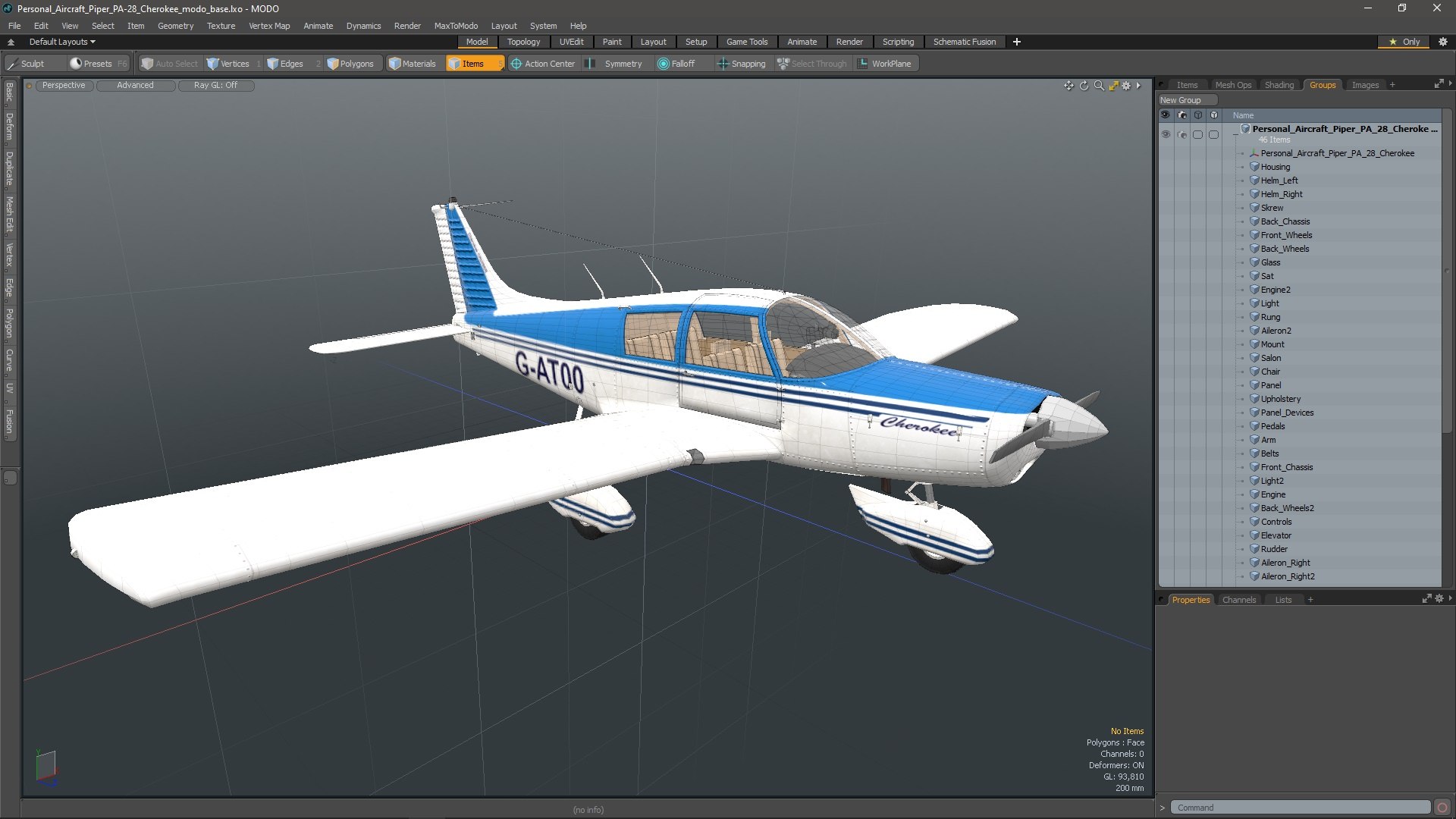Open Action Center options
This screenshot has width=1456, height=819.
coord(543,64)
